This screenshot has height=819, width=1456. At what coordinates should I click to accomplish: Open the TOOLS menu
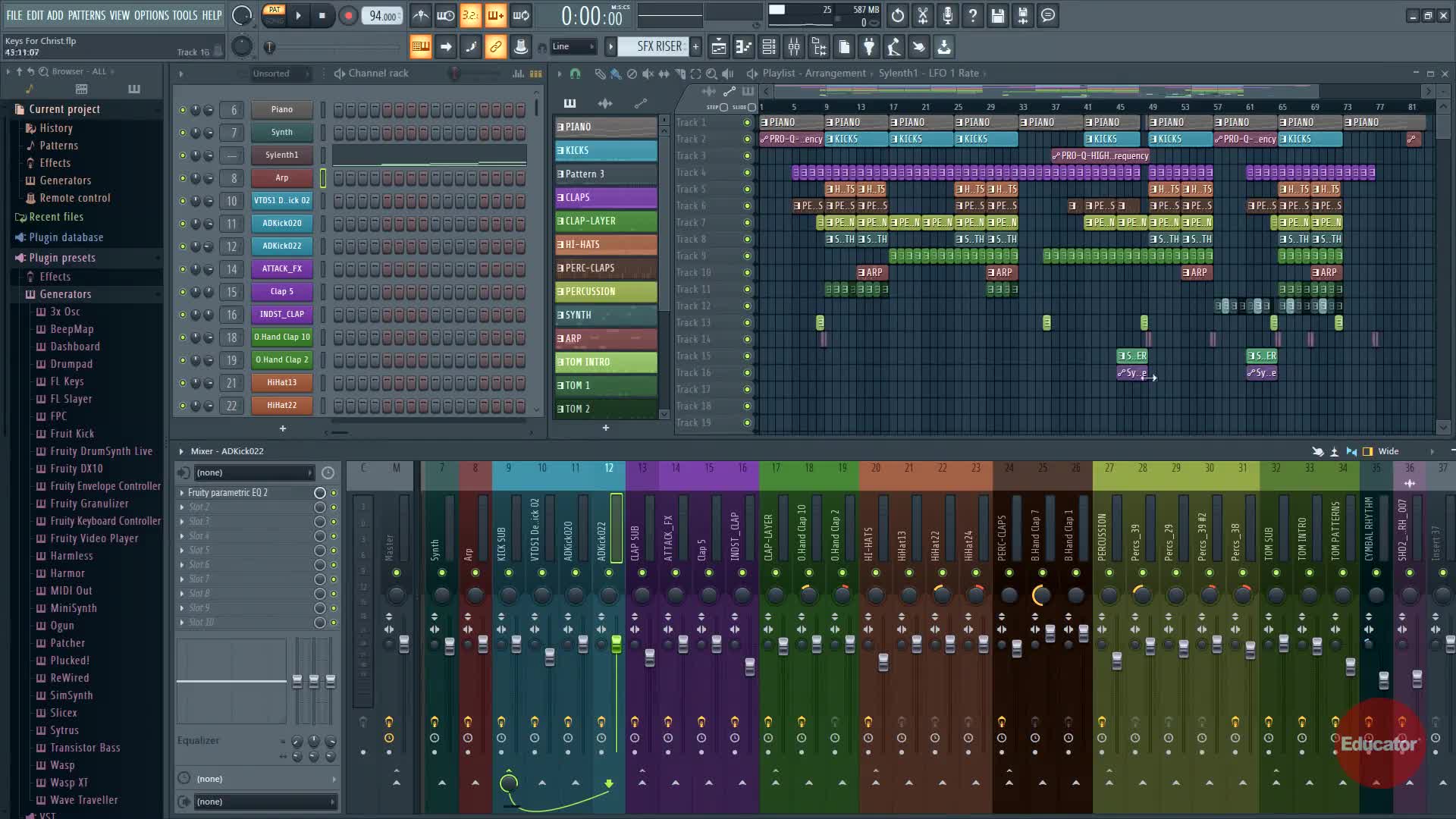(184, 15)
